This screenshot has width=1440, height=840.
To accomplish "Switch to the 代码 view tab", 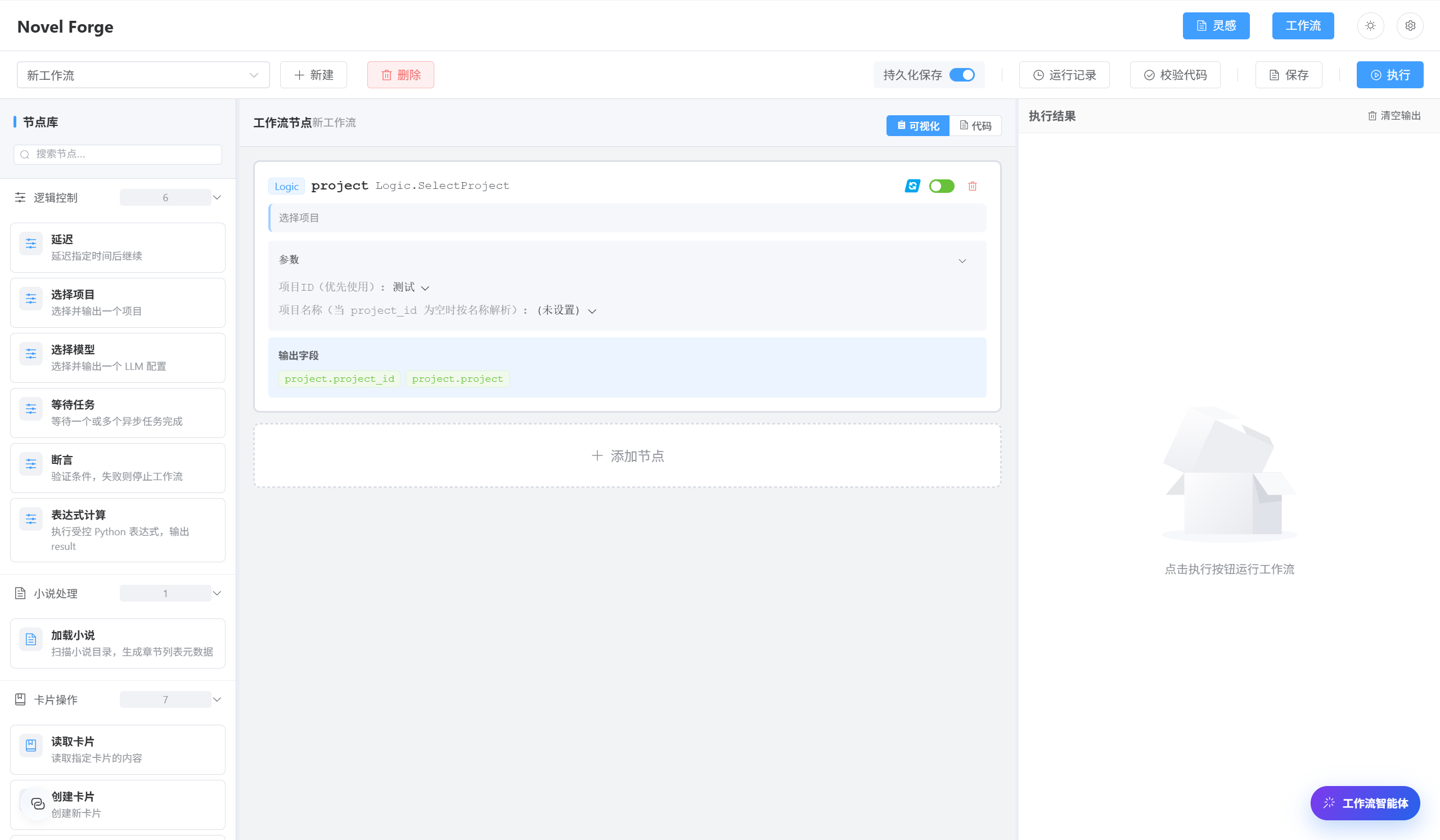I will pos(975,125).
